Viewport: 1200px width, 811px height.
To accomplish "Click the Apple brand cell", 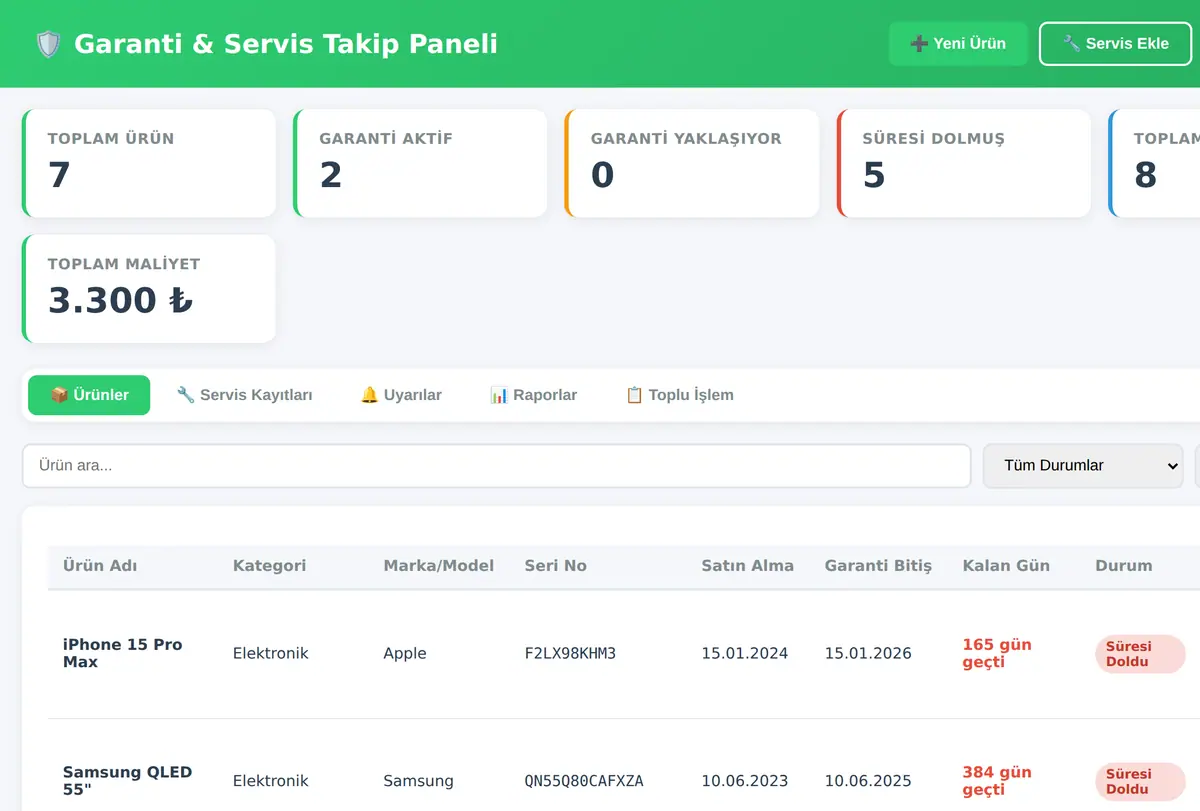I will point(405,654).
